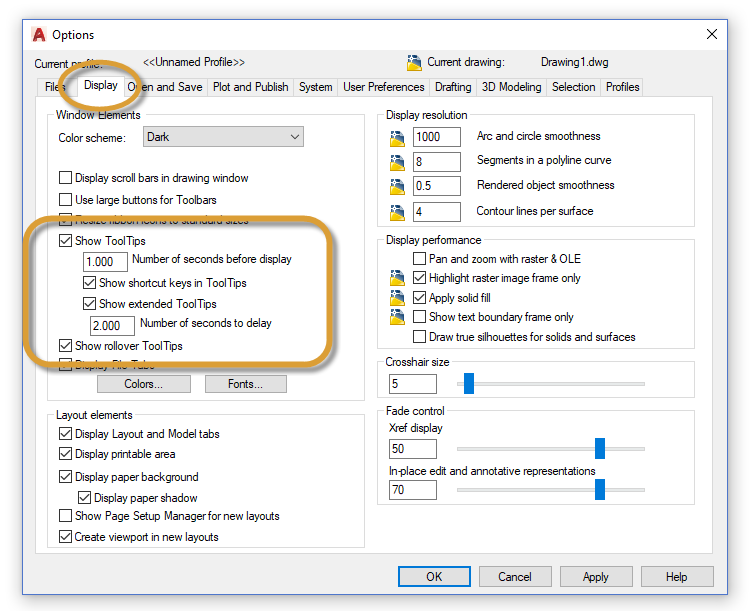Uncheck Create viewport in new layouts

point(65,537)
